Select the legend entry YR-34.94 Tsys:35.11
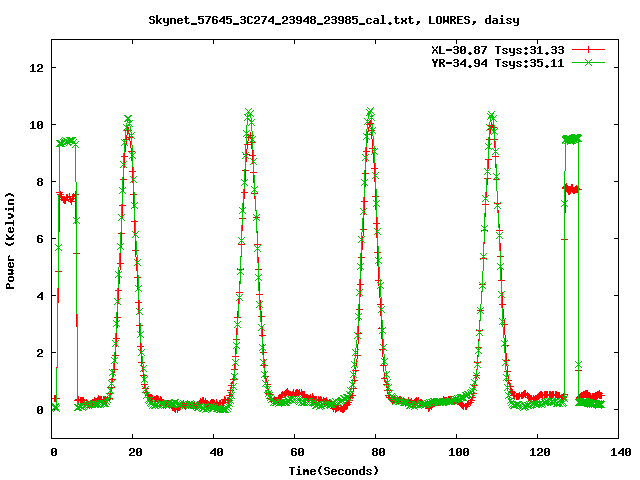The image size is (640, 480). pos(498,63)
